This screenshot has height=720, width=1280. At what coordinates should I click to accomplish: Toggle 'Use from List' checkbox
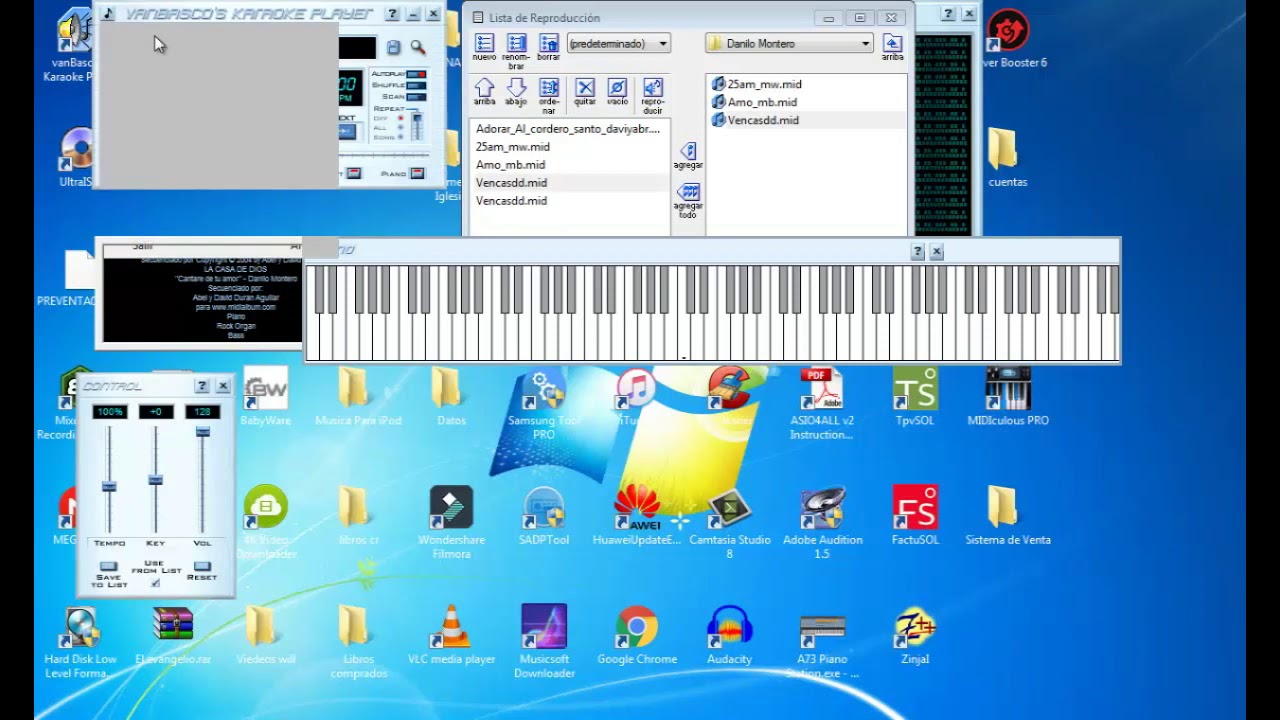155,582
